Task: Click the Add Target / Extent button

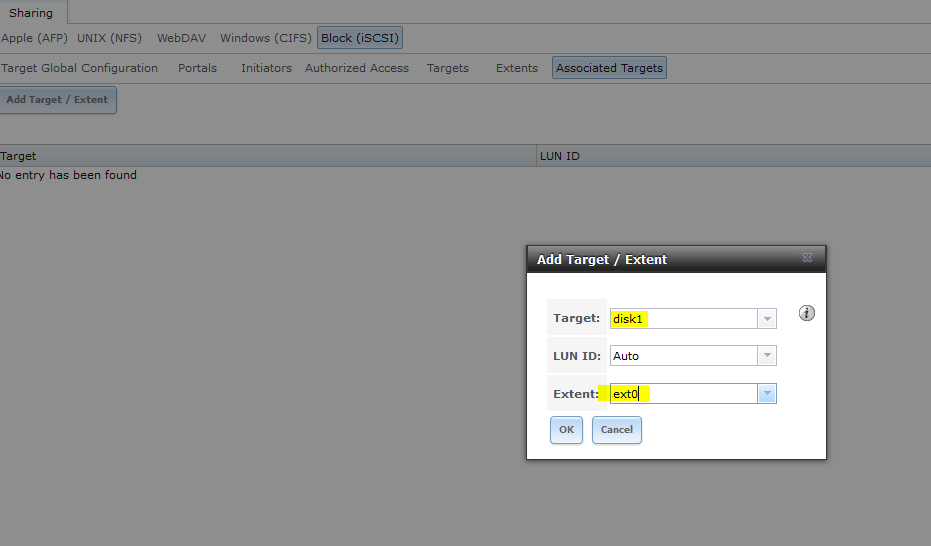Action: 58,100
